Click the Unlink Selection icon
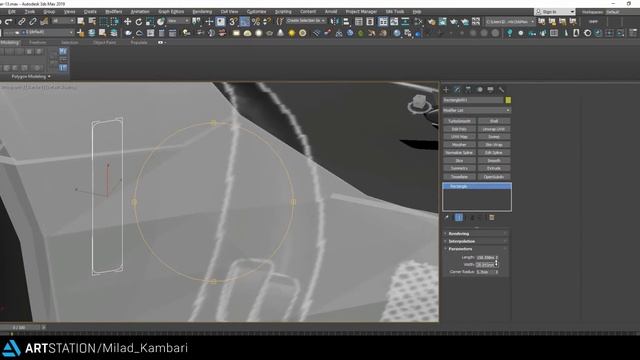 tap(33, 22)
